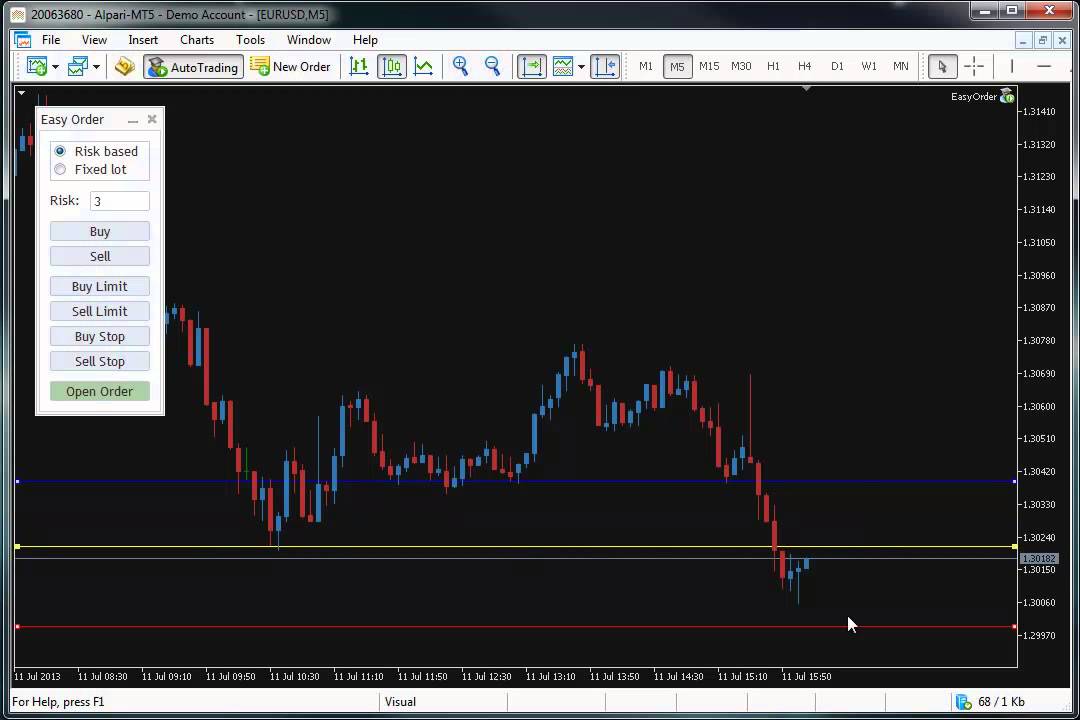Select the Crosshair tool
This screenshot has width=1080, height=720.
974,67
